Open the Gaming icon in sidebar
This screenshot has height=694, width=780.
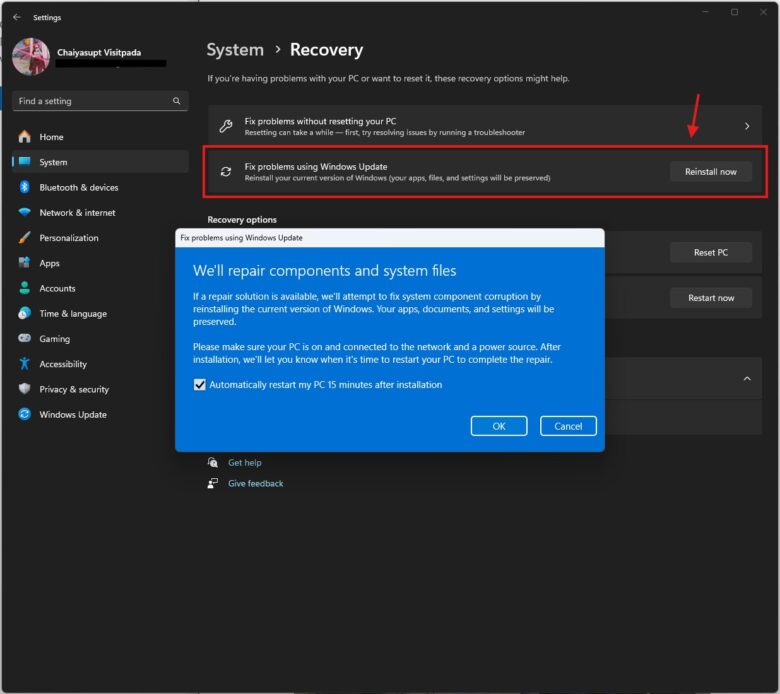[24, 339]
